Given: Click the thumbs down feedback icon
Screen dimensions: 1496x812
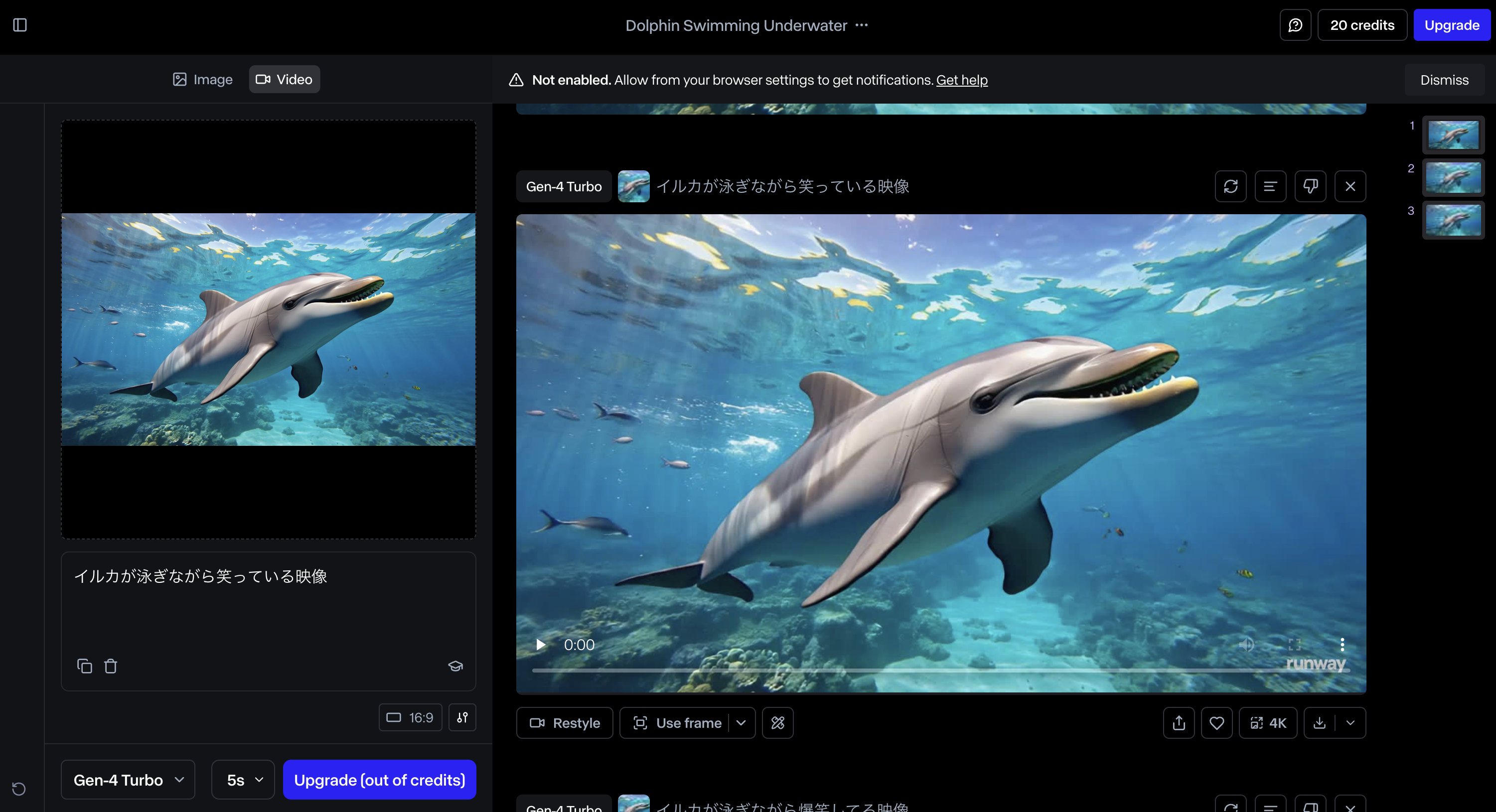Looking at the screenshot, I should point(1310,186).
